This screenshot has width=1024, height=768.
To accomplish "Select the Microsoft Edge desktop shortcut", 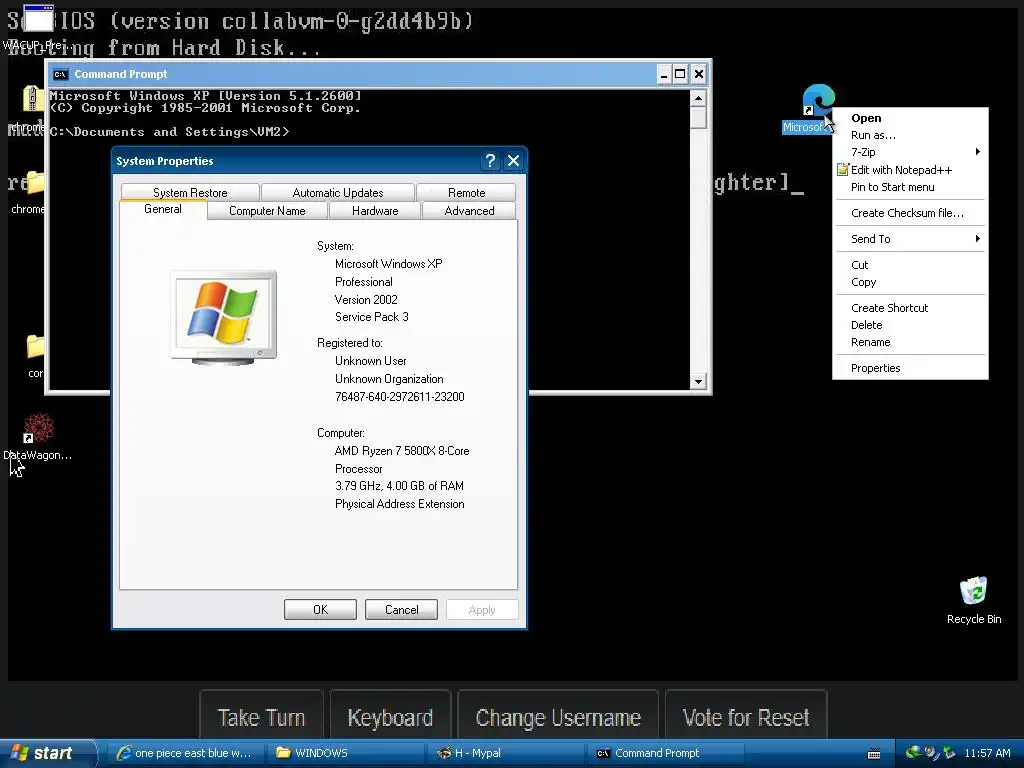I will 818,100.
